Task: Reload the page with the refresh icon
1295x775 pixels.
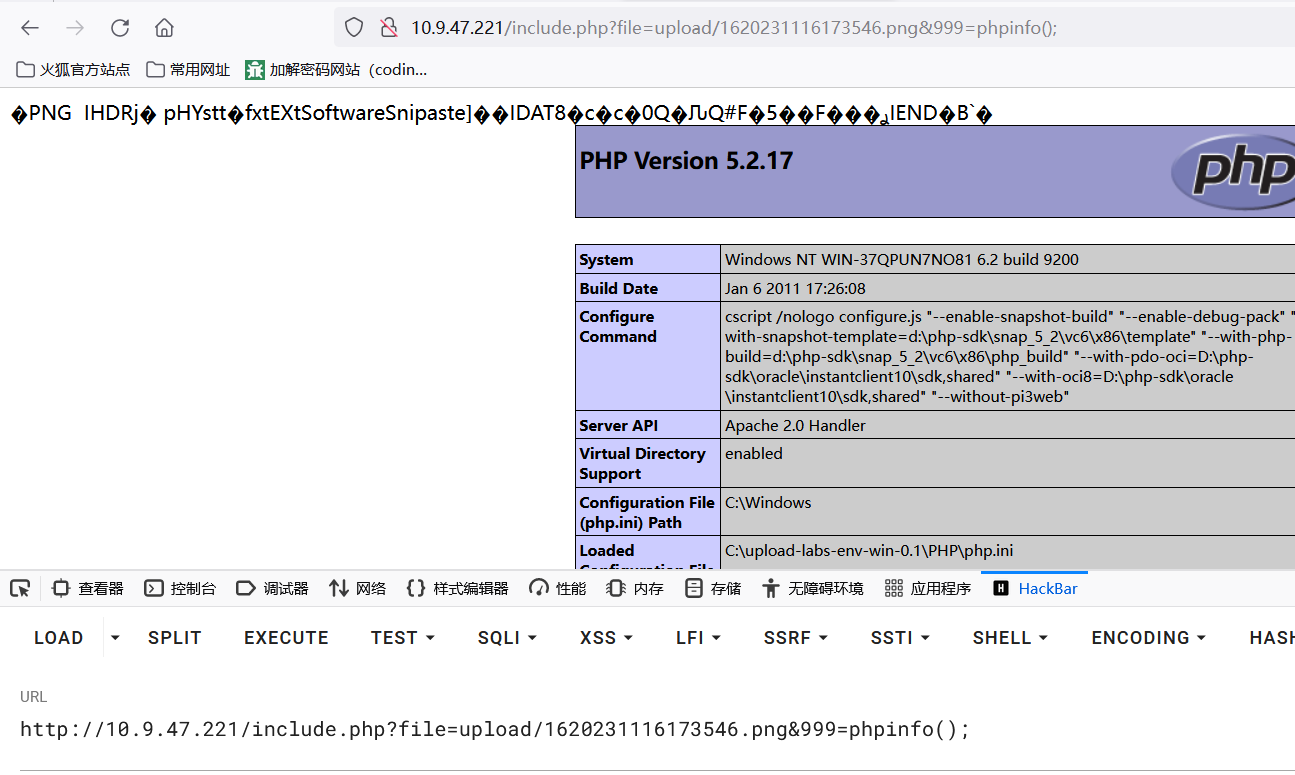Action: pyautogui.click(x=120, y=28)
